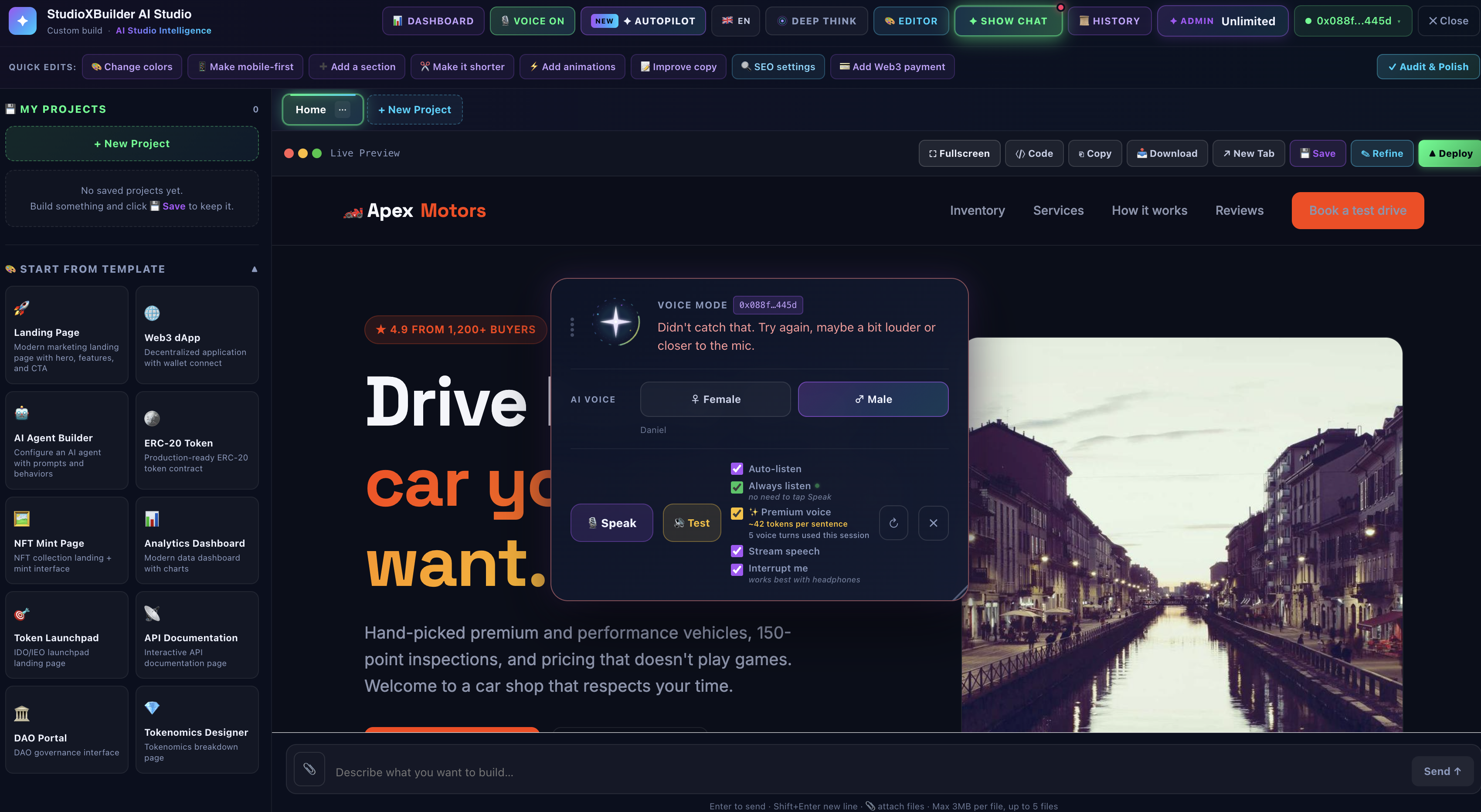1481x812 pixels.
Task: Click the Refine pencil button
Action: (1382, 153)
